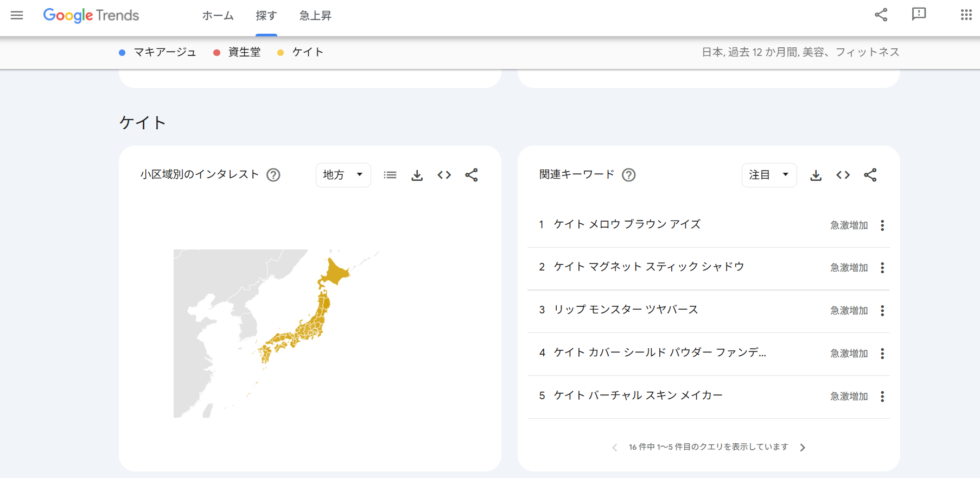The width and height of the screenshot is (980, 478).
Task: Select the 資生堂 search term
Action: [244, 52]
